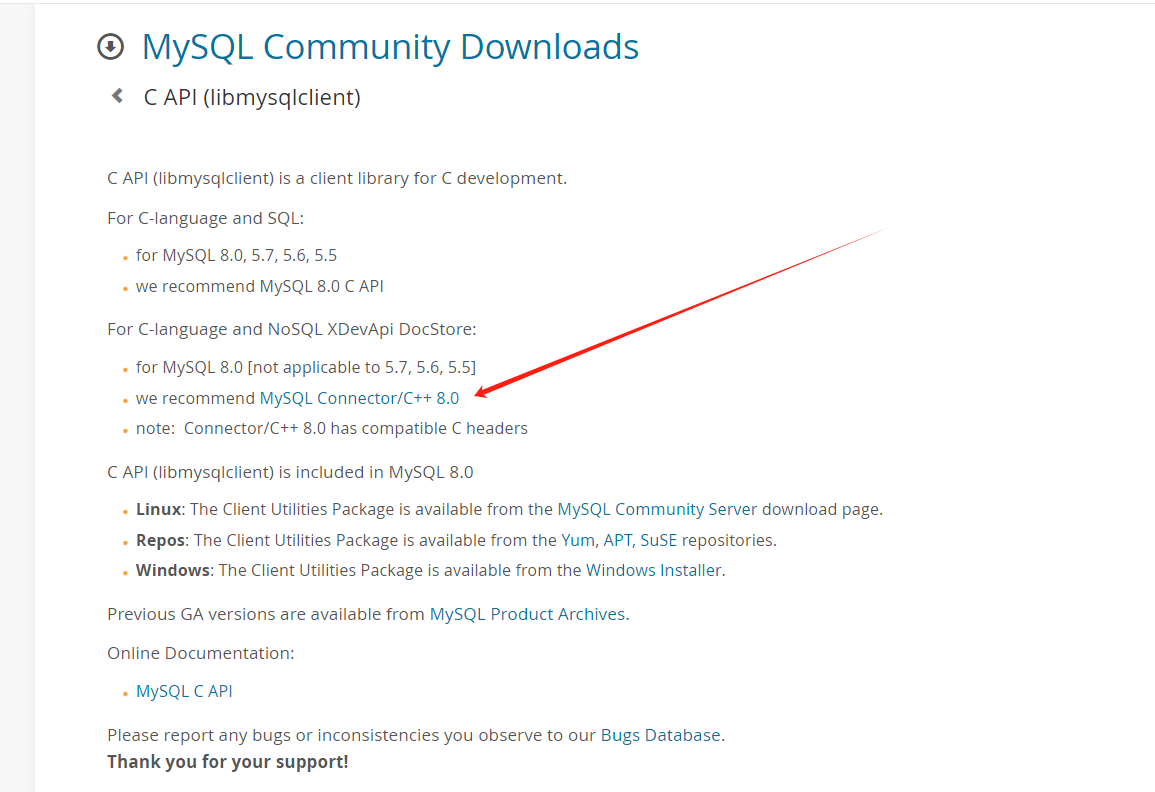
Task: Visit the MySQL Product Archives link
Action: [x=527, y=614]
